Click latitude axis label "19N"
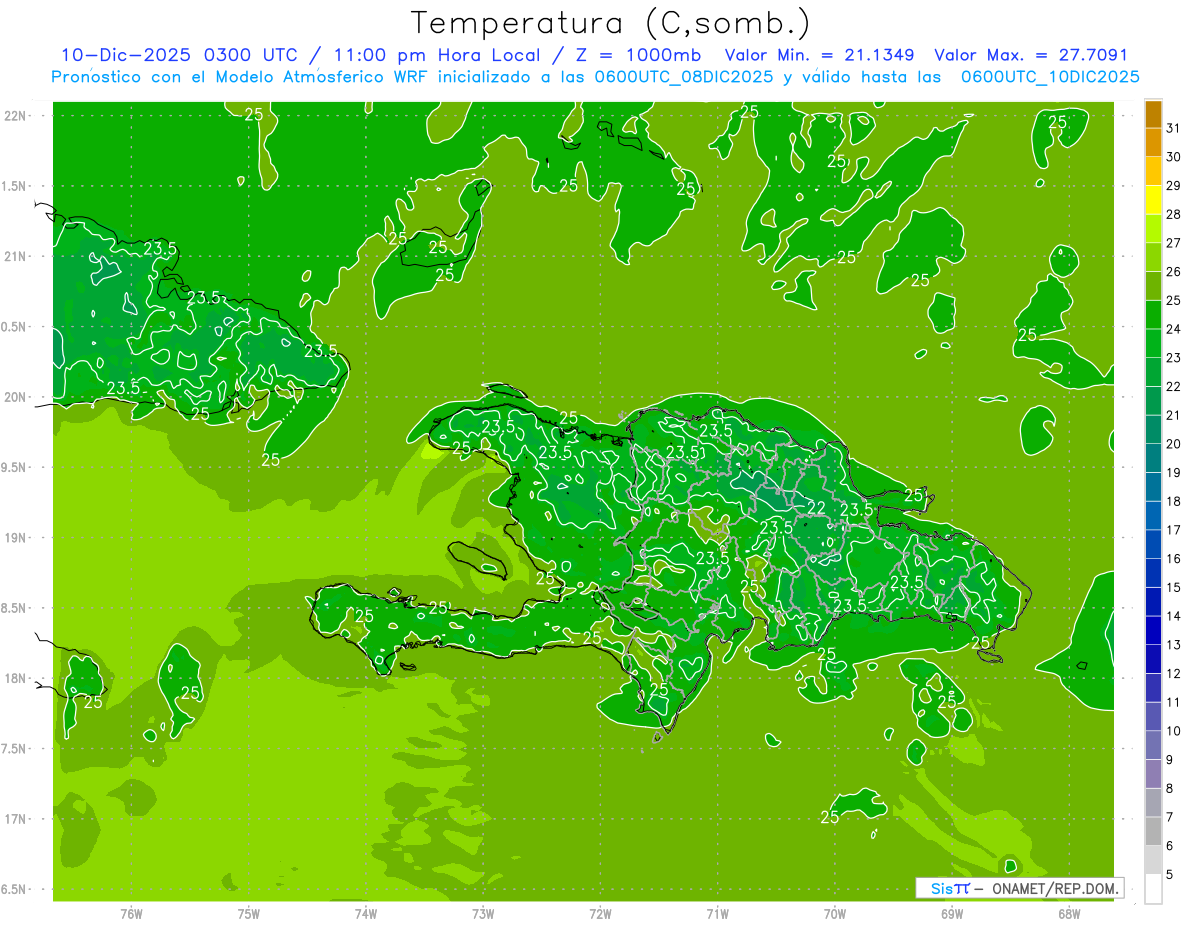1200x927 pixels. [x=14, y=537]
